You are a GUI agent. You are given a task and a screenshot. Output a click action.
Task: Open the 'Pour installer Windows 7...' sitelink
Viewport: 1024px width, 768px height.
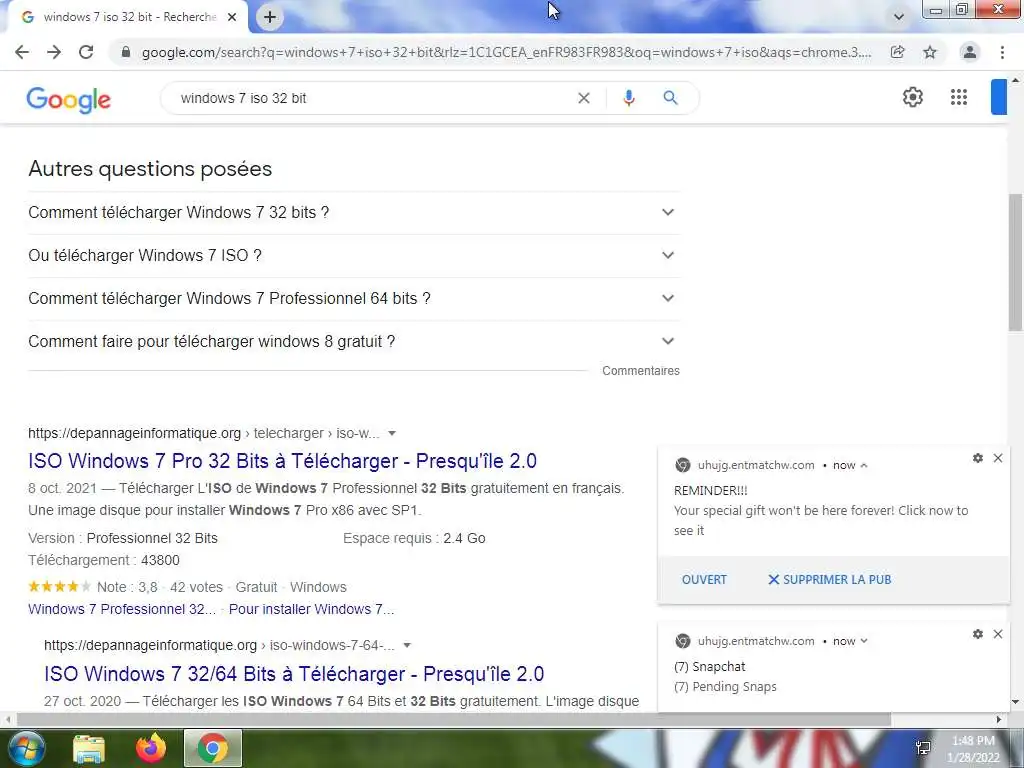(x=312, y=609)
